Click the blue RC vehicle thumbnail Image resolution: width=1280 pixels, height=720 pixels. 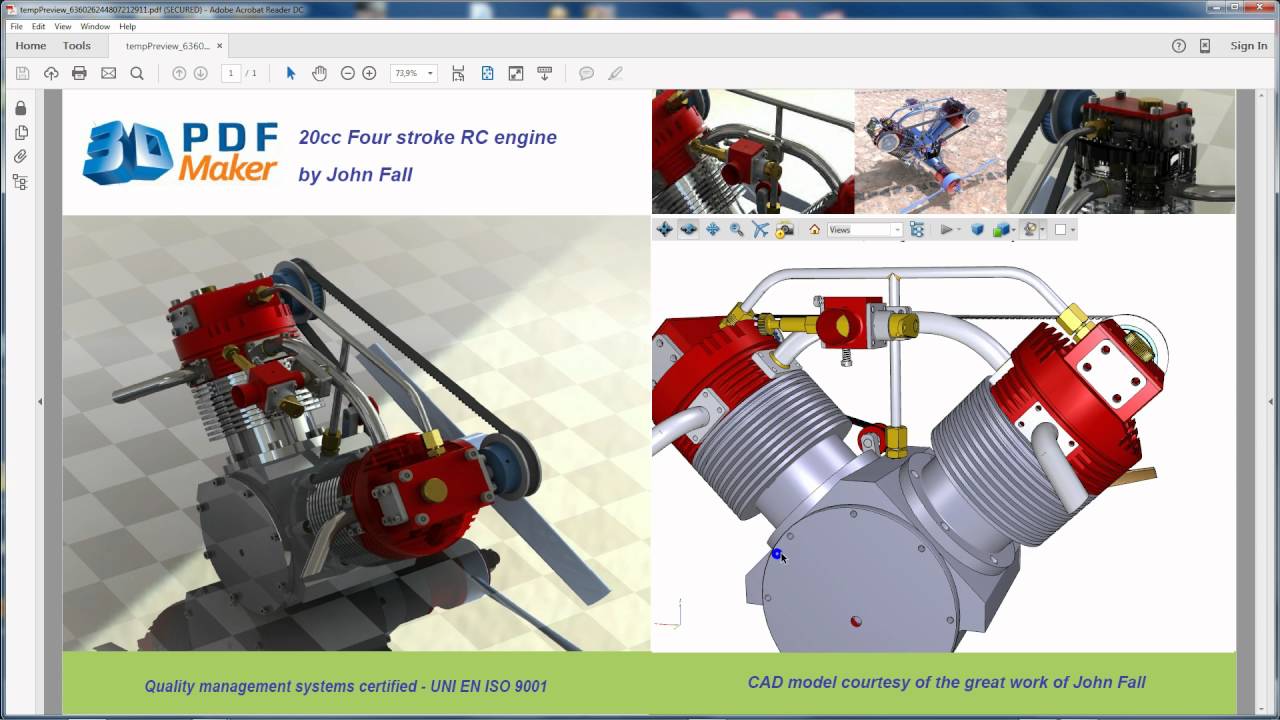point(930,151)
